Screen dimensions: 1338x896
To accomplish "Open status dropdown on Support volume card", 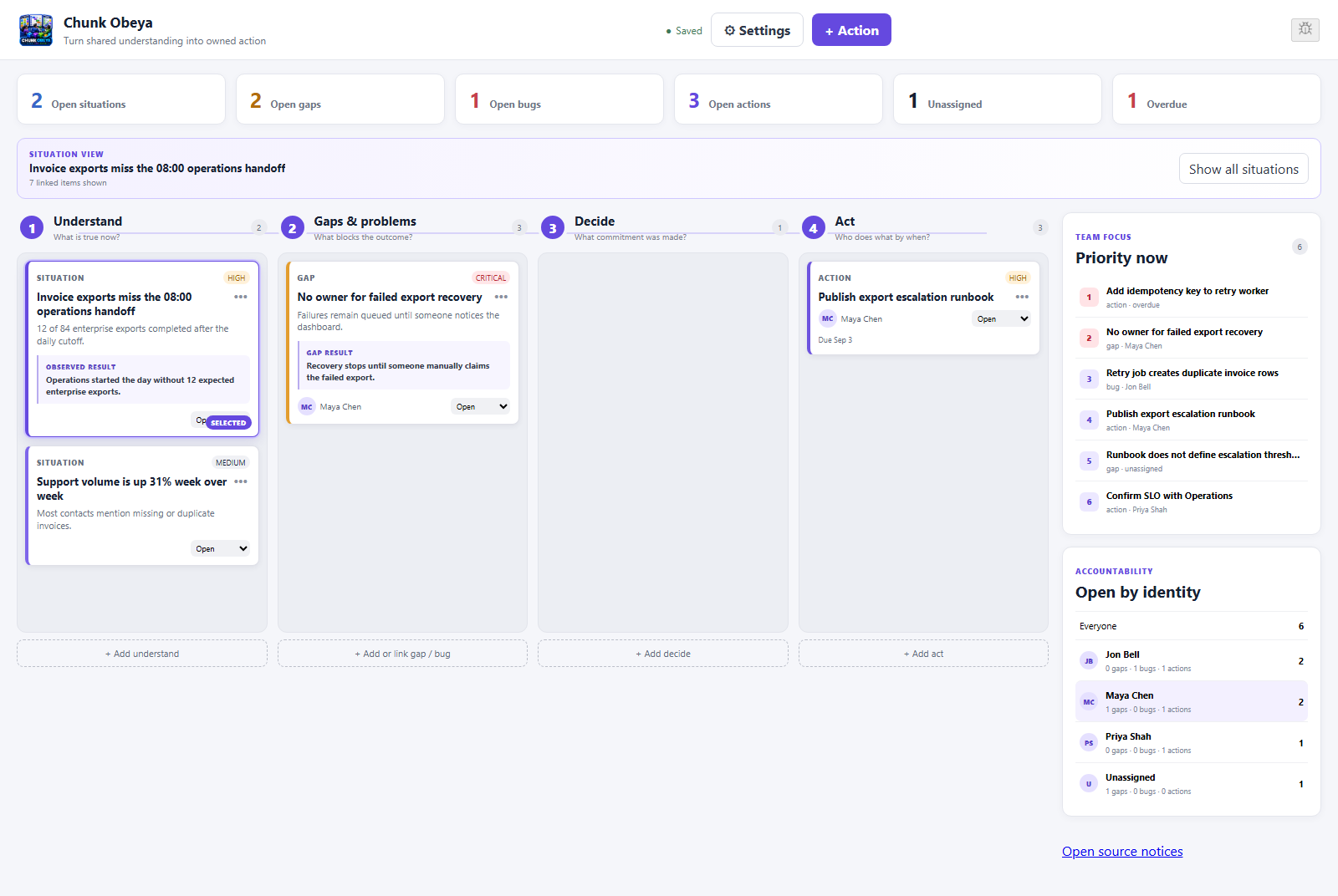I will 221,548.
